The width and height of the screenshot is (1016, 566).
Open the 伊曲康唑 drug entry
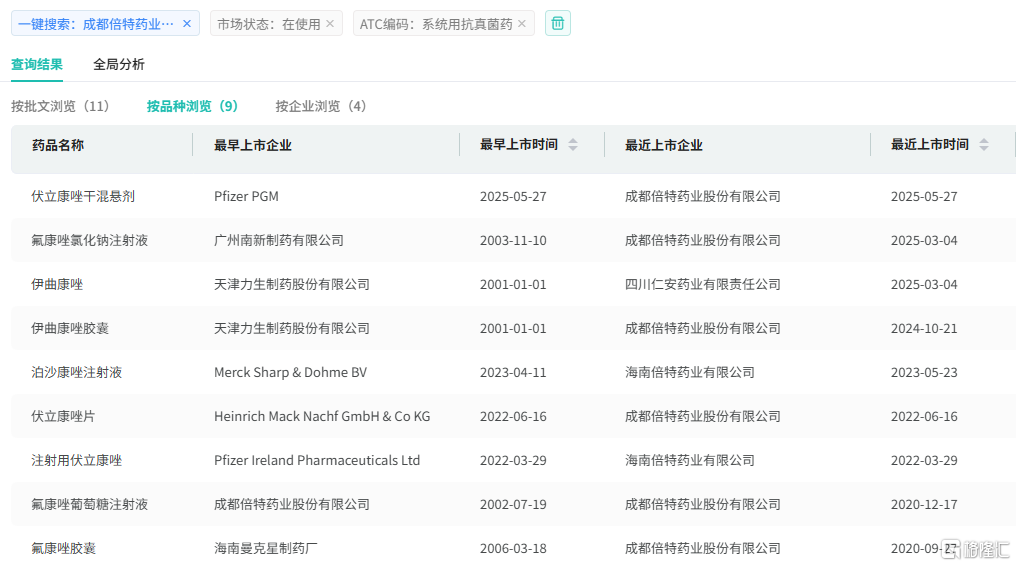pyautogui.click(x=57, y=284)
